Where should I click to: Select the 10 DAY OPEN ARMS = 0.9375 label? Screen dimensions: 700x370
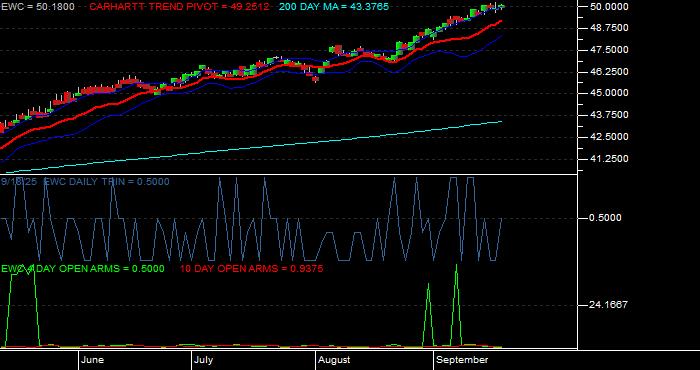pos(251,269)
